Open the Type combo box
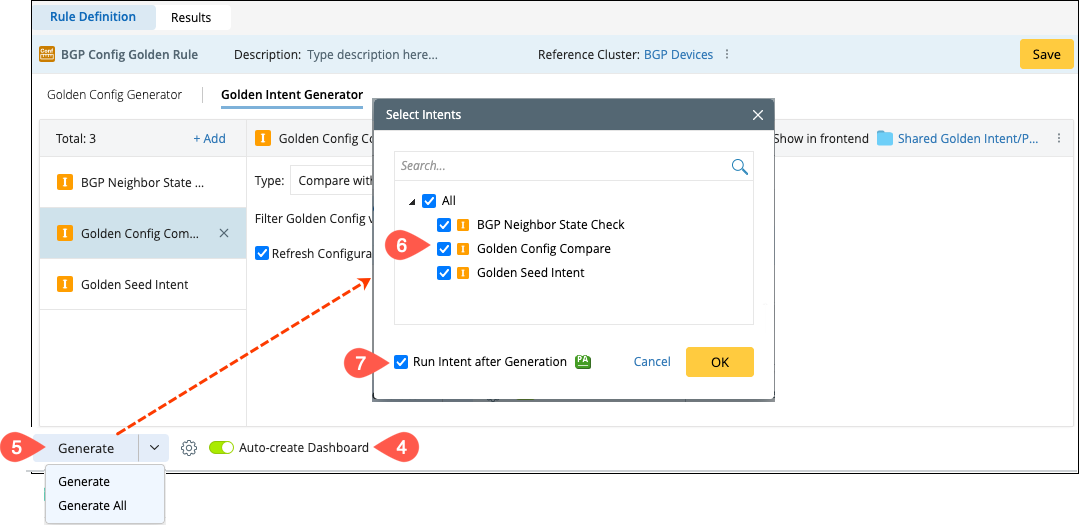The width and height of the screenshot is (1079, 526). point(331,181)
